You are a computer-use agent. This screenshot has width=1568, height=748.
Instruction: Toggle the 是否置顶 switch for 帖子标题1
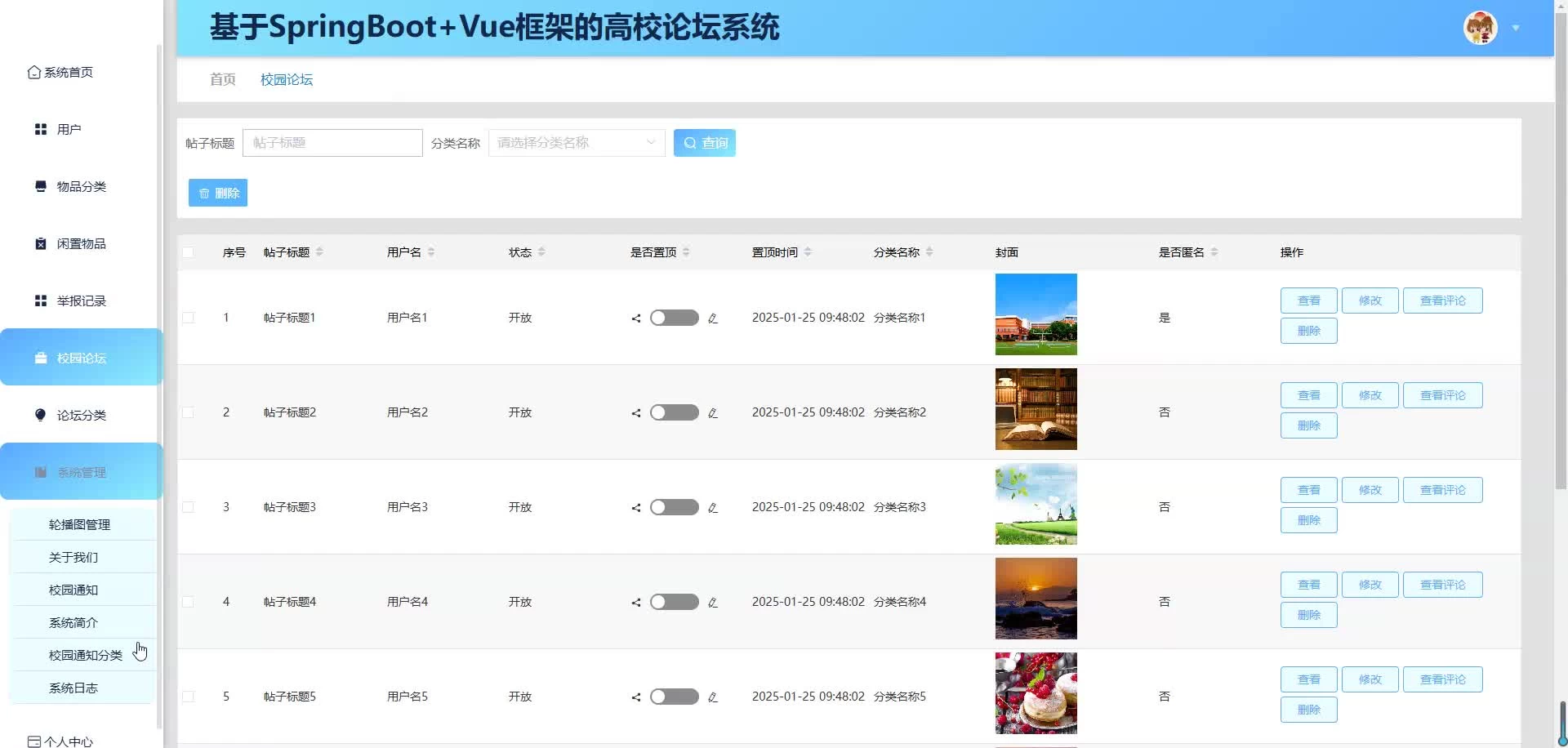pyautogui.click(x=674, y=318)
